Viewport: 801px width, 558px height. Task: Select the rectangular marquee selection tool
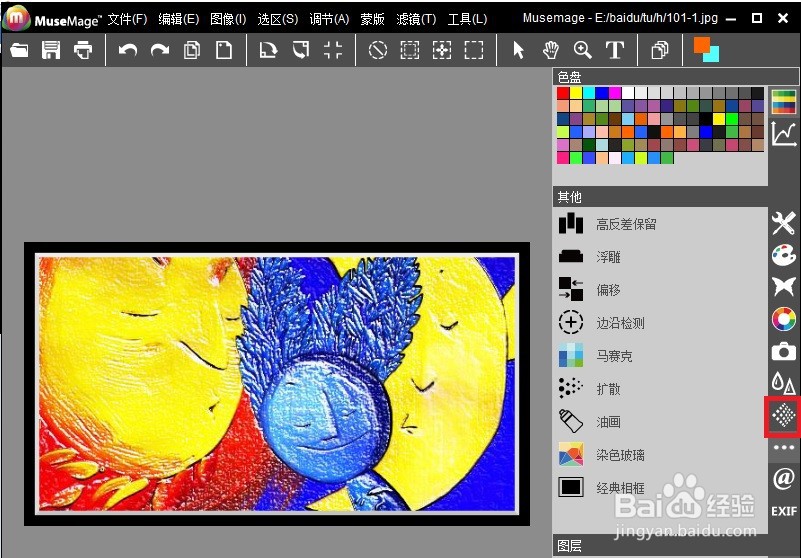(474, 50)
